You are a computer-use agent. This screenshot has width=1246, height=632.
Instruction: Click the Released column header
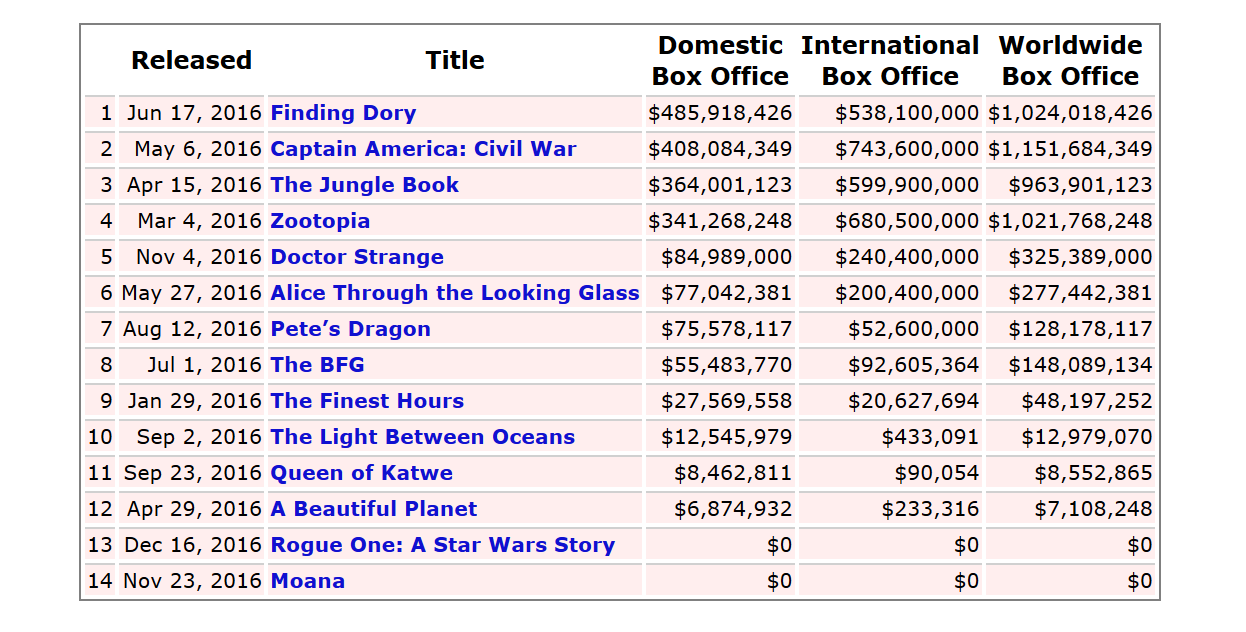click(x=191, y=60)
